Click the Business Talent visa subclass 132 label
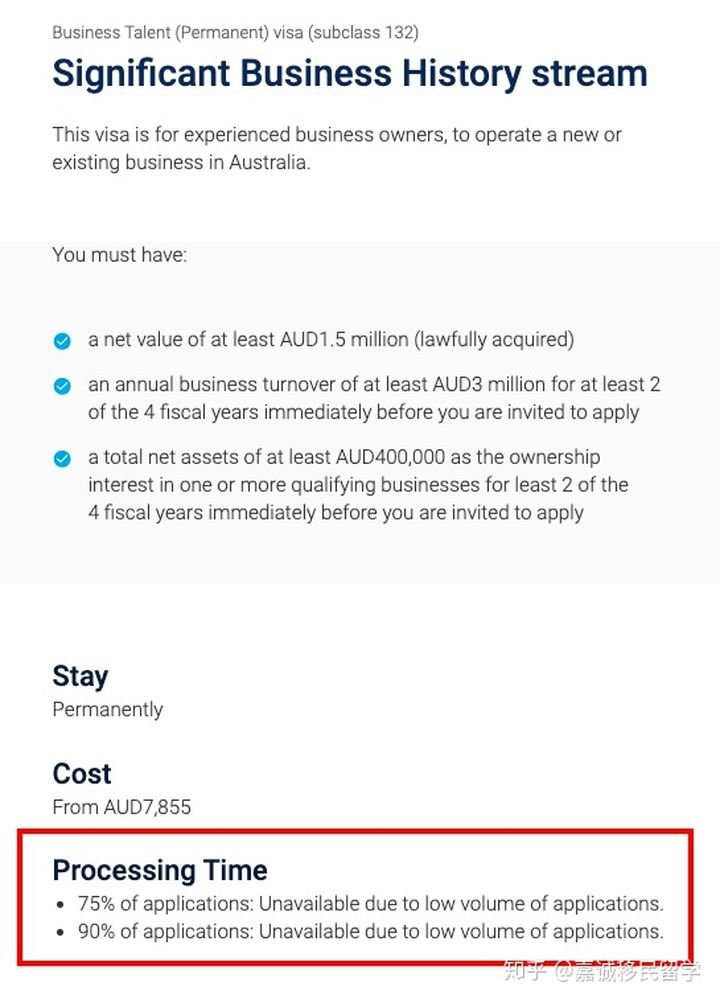Viewport: 720px width, 1003px height. pos(235,32)
